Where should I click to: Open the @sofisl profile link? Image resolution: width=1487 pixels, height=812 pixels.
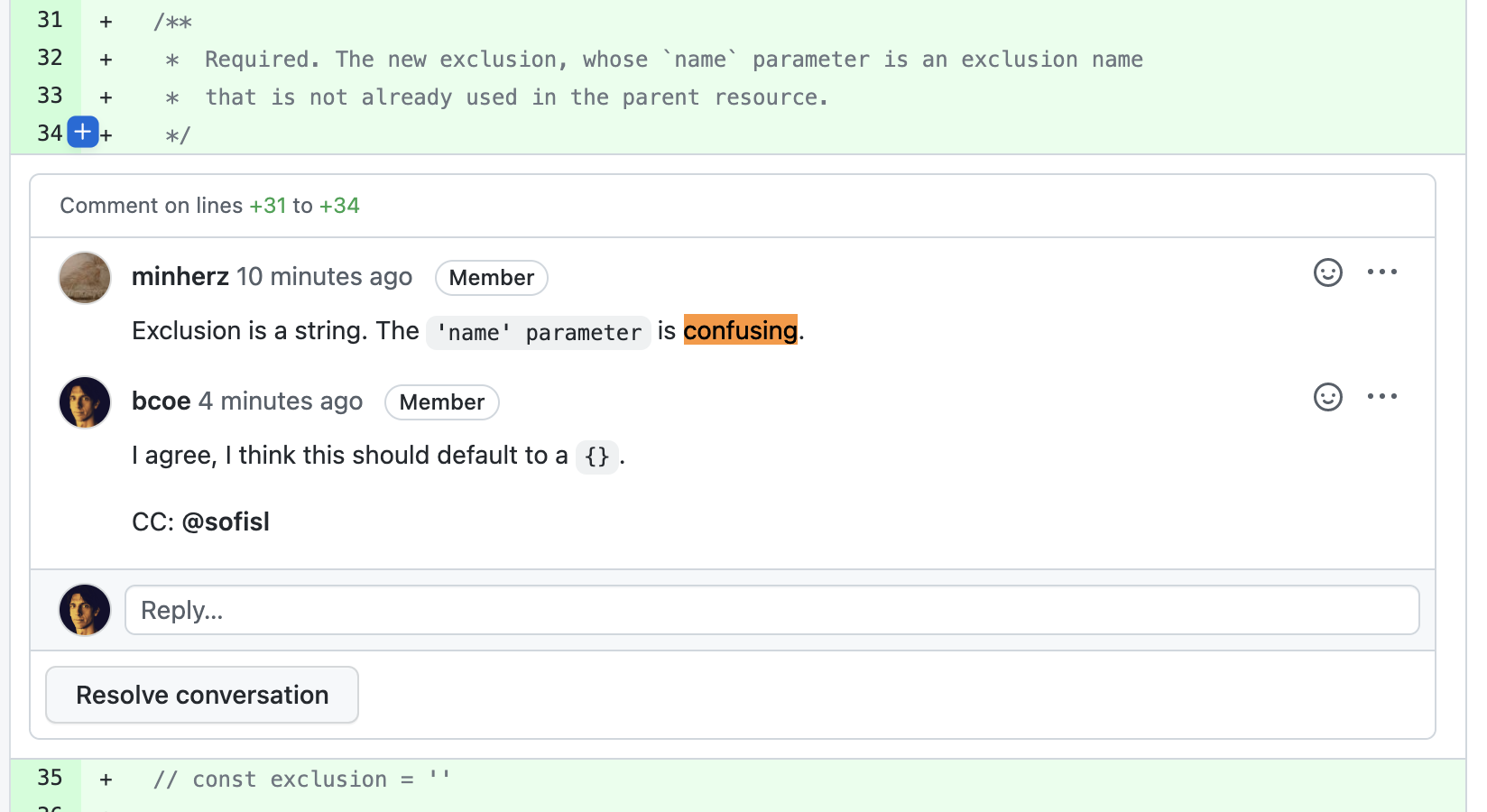coord(226,521)
